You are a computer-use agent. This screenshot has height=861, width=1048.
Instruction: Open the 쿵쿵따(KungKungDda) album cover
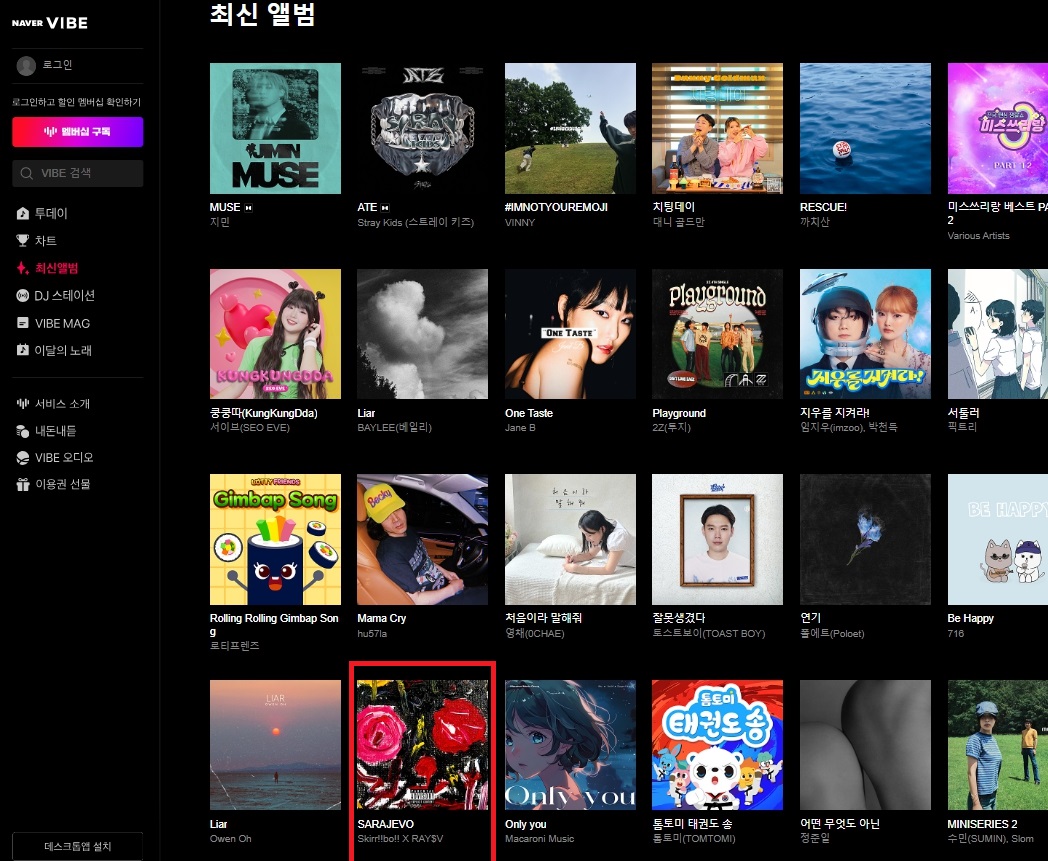275,334
